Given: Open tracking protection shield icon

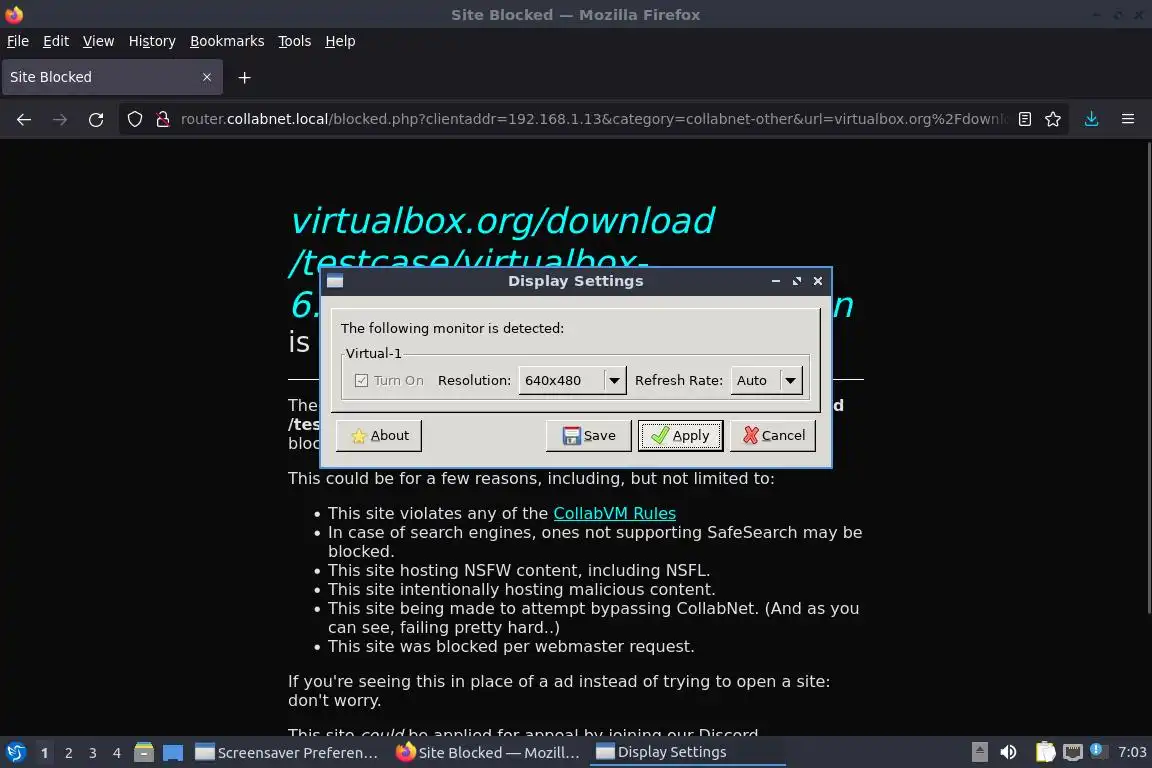Looking at the screenshot, I should [x=134, y=119].
